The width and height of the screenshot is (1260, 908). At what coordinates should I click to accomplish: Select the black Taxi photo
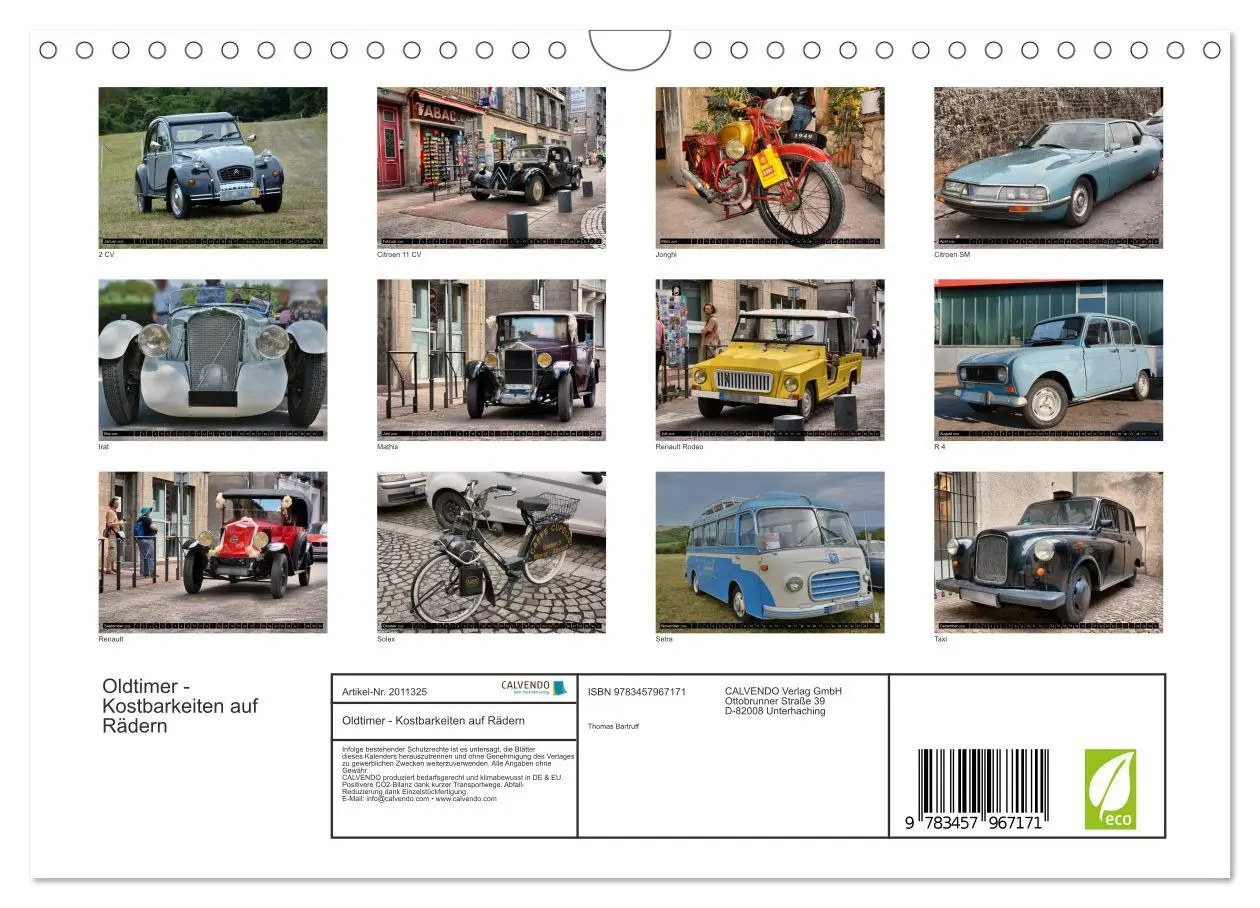1048,552
